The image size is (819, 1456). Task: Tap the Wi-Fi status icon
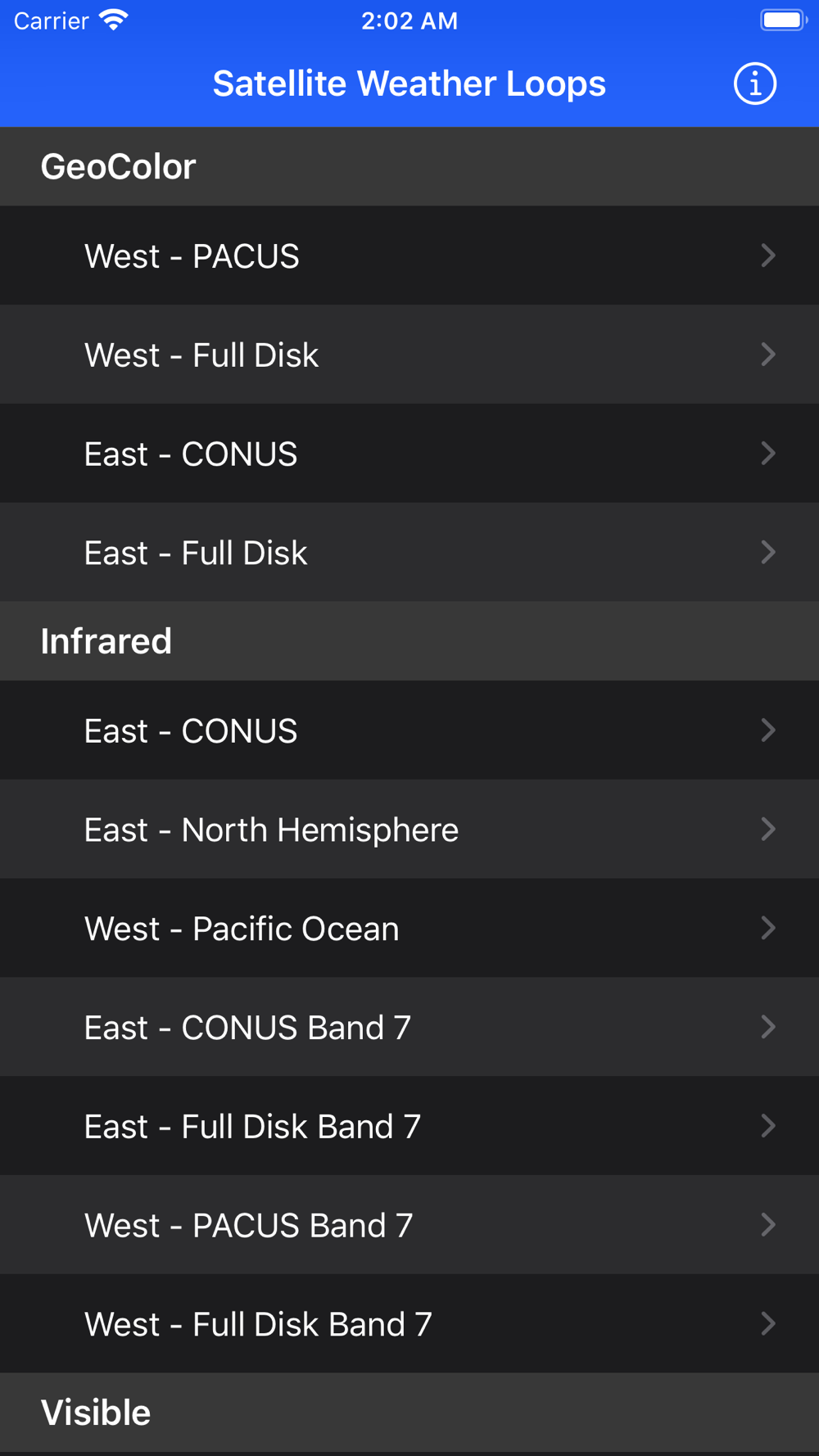[x=113, y=20]
